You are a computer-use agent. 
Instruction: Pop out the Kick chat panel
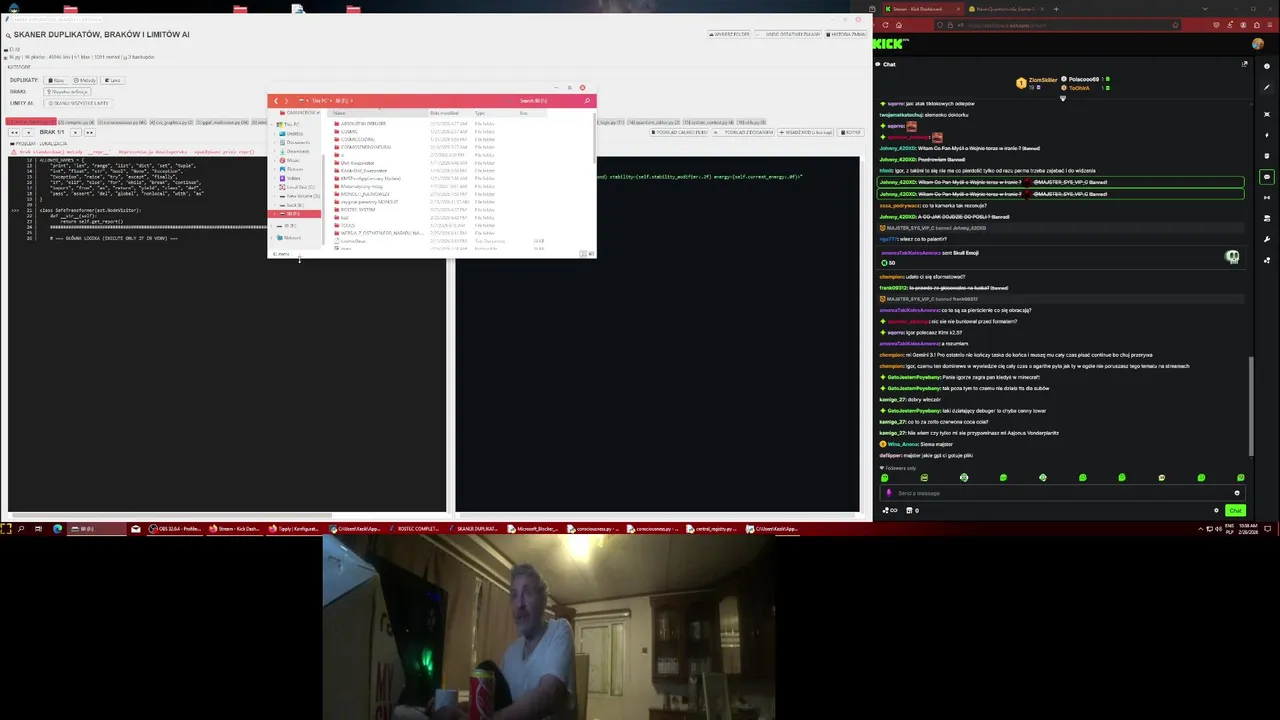click(x=1244, y=64)
